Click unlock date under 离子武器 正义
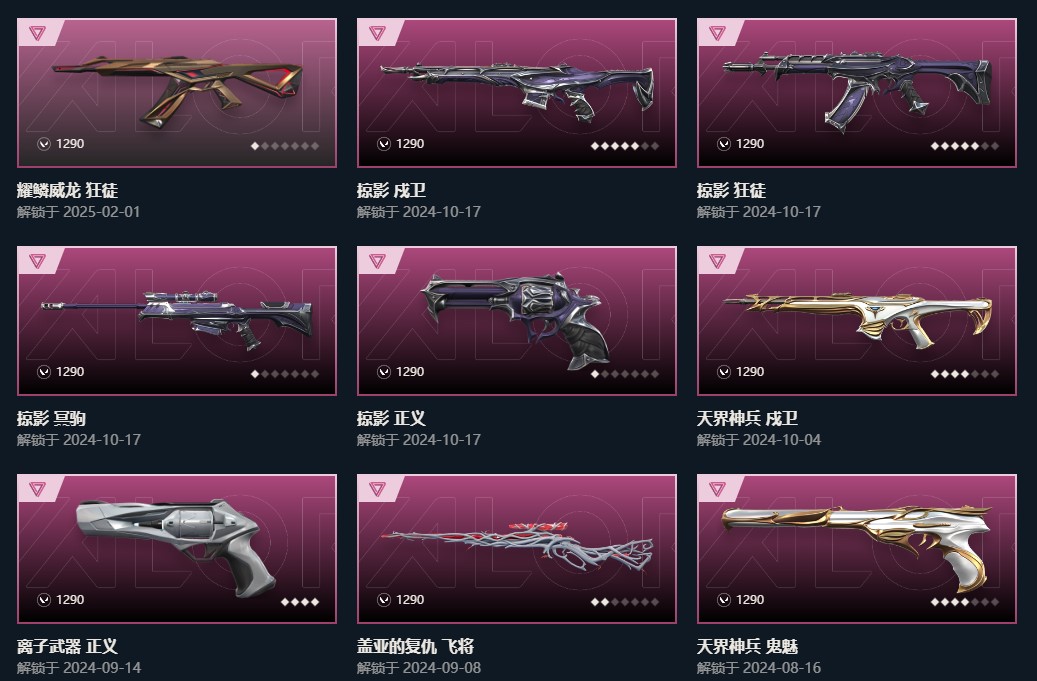Viewport: 1037px width, 681px height. pos(79,668)
